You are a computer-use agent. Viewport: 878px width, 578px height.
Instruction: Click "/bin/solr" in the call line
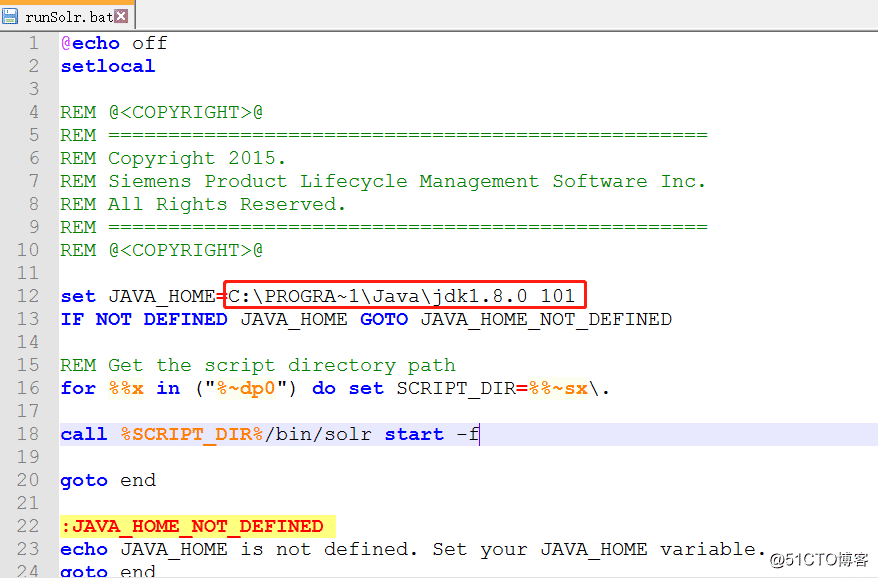318,434
